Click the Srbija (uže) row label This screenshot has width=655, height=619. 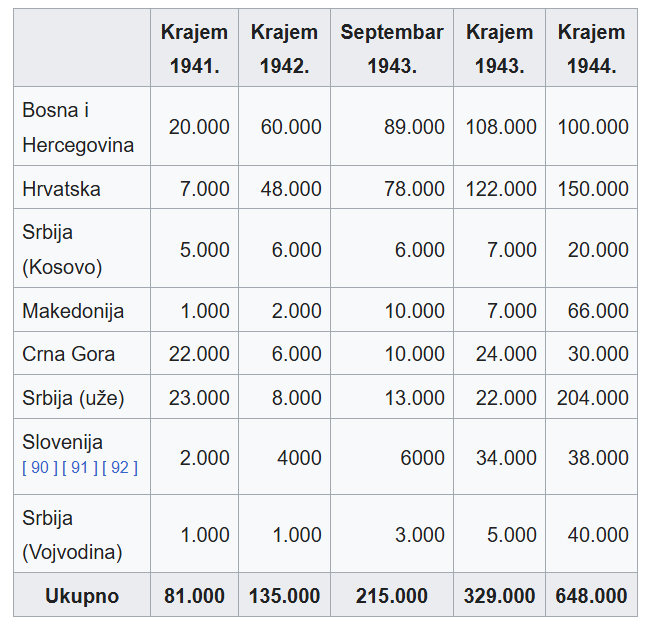tap(73, 398)
